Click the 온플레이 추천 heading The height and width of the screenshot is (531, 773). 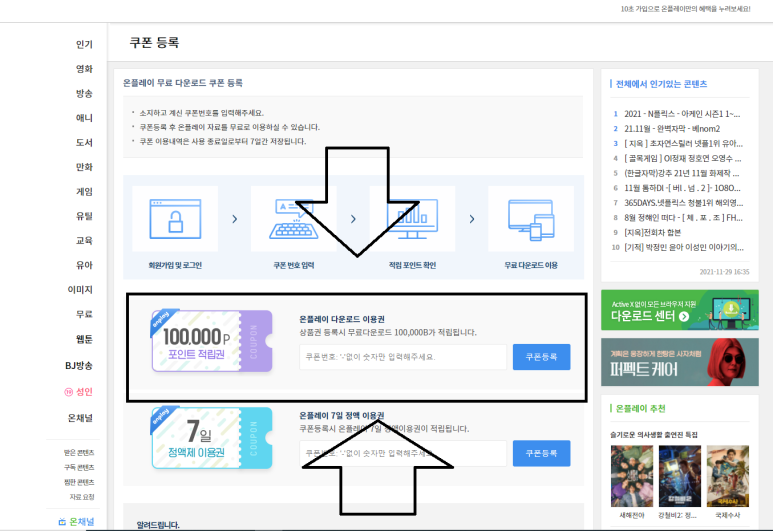[x=640, y=409]
